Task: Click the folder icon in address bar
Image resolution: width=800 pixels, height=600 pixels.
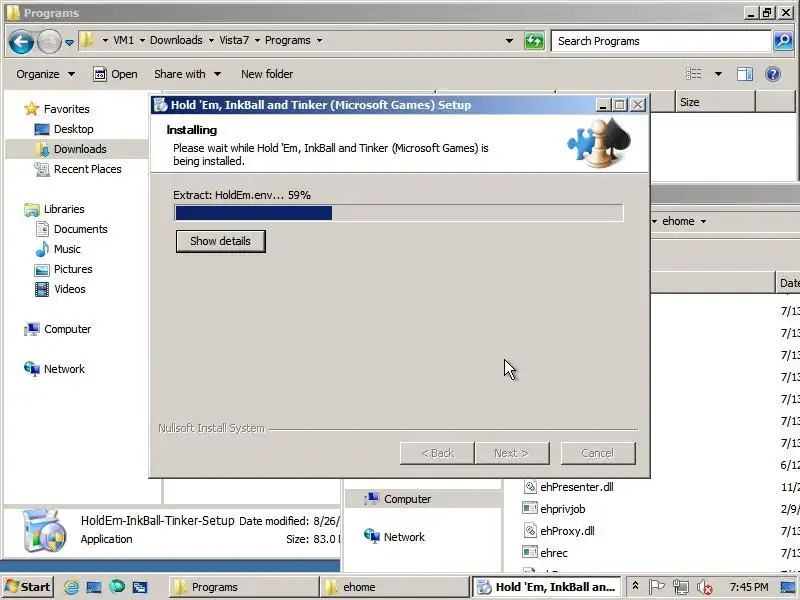Action: point(87,40)
